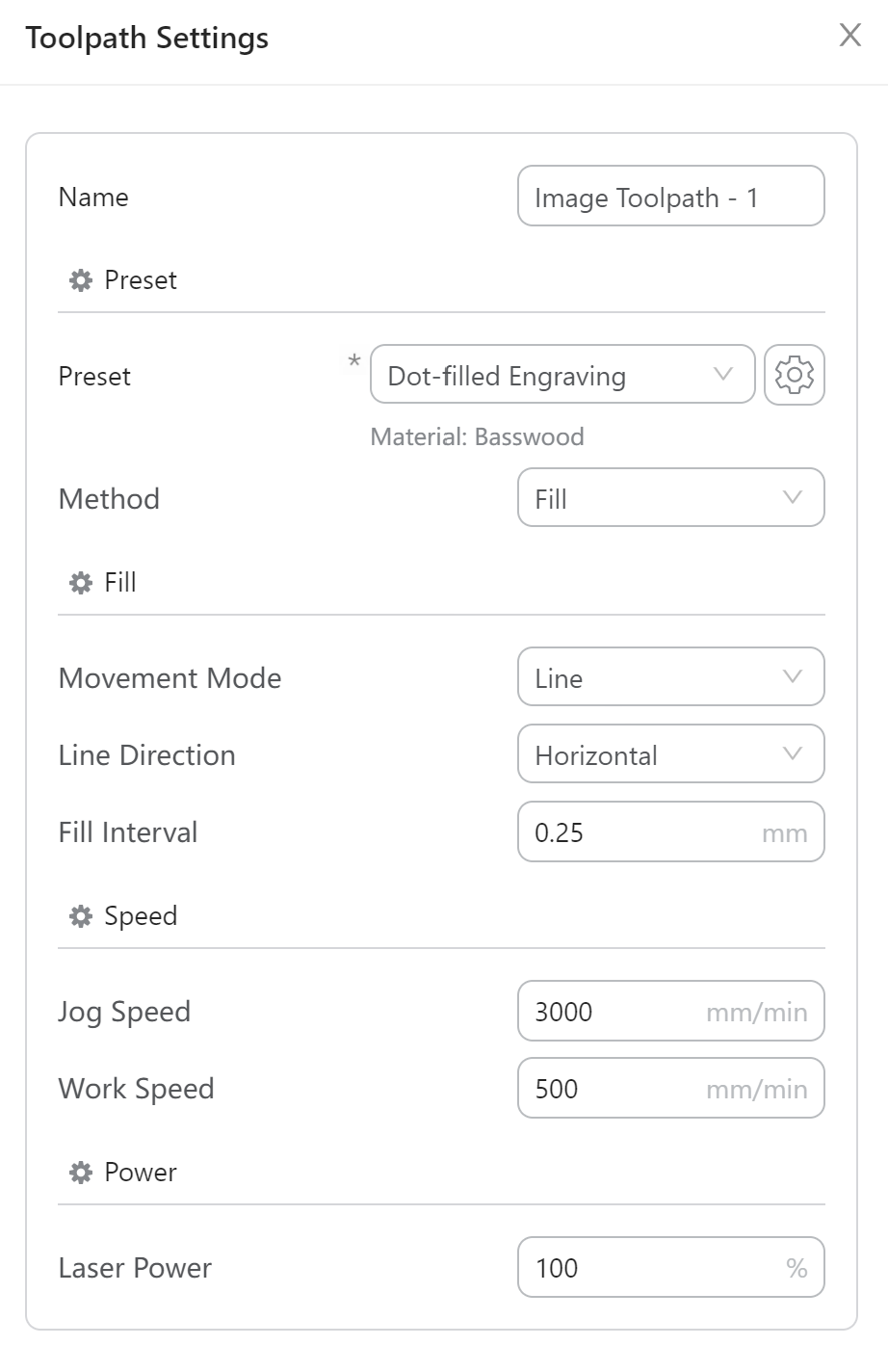
Task: Open preset settings gear button
Action: click(x=795, y=375)
